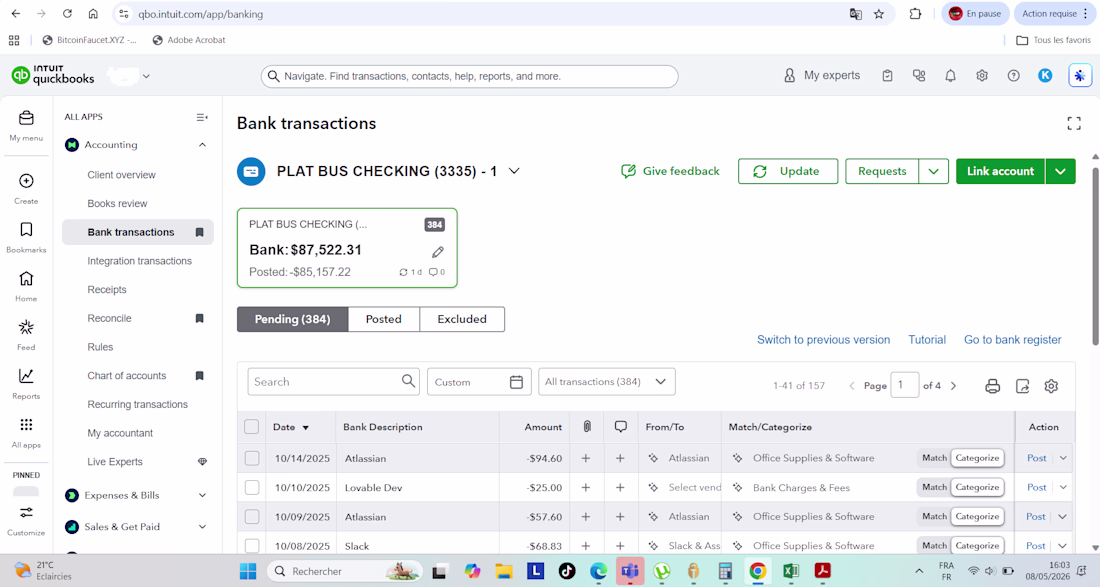Screen dimensions: 1100x587
Task: Edit the bank balance with pencil icon
Action: [438, 252]
